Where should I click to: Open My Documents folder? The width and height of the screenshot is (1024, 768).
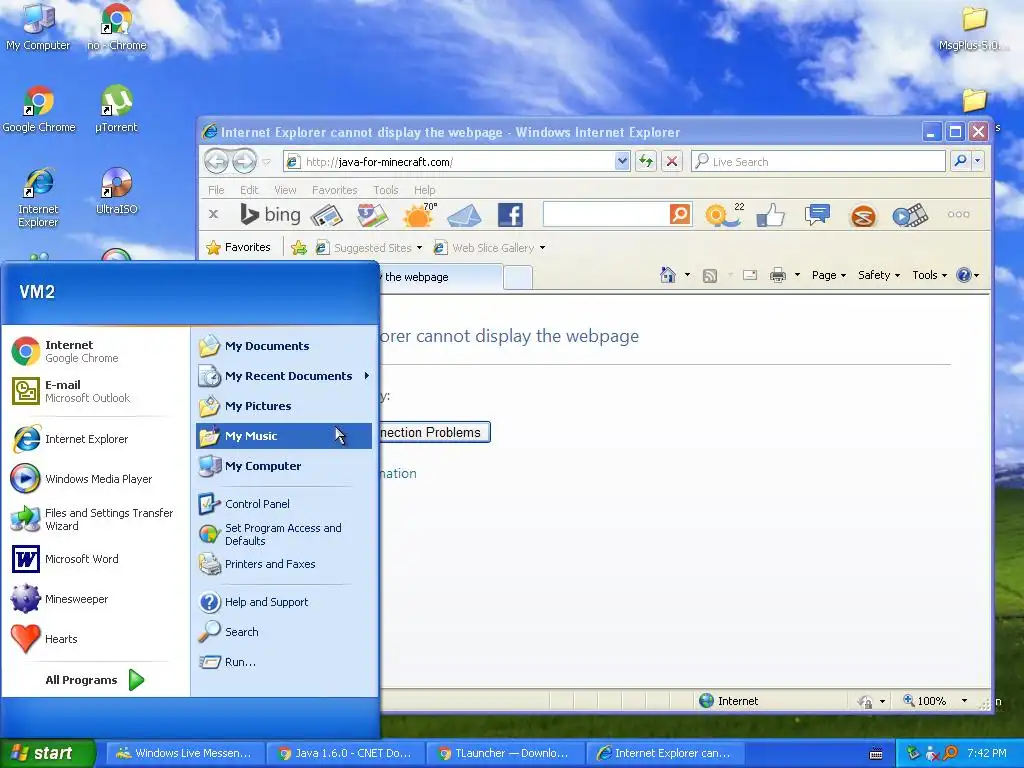point(283,346)
